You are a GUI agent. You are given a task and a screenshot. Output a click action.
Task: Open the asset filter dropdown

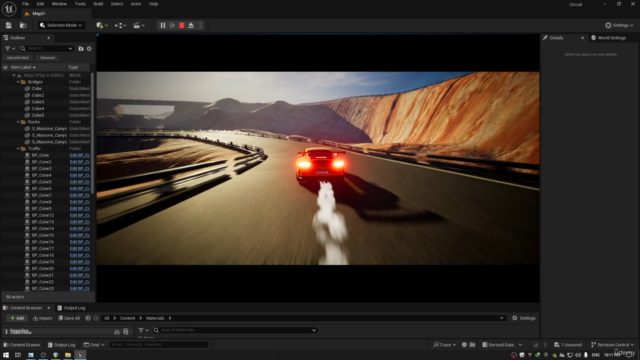143,330
